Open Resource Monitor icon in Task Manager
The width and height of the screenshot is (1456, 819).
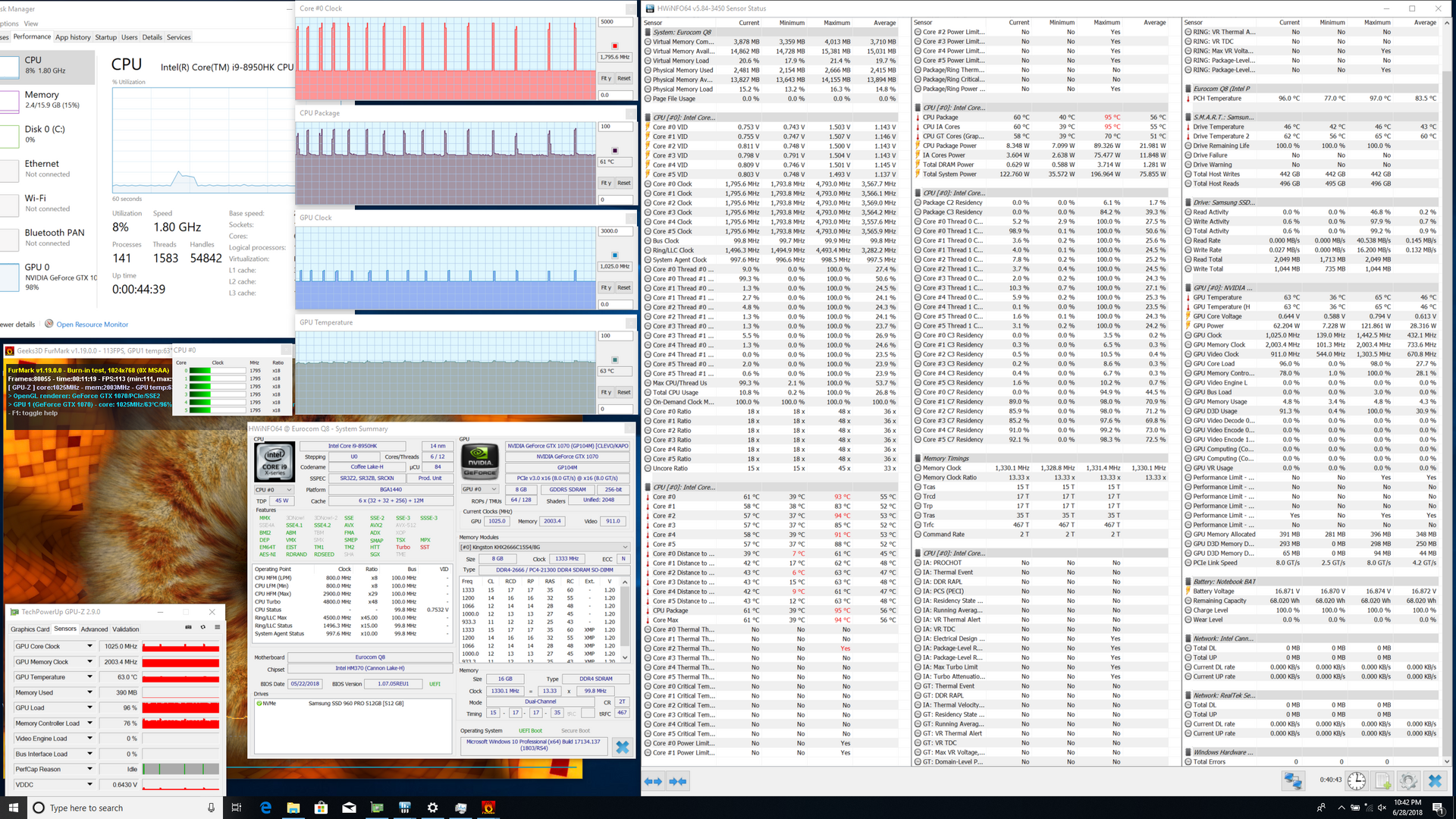[x=49, y=324]
